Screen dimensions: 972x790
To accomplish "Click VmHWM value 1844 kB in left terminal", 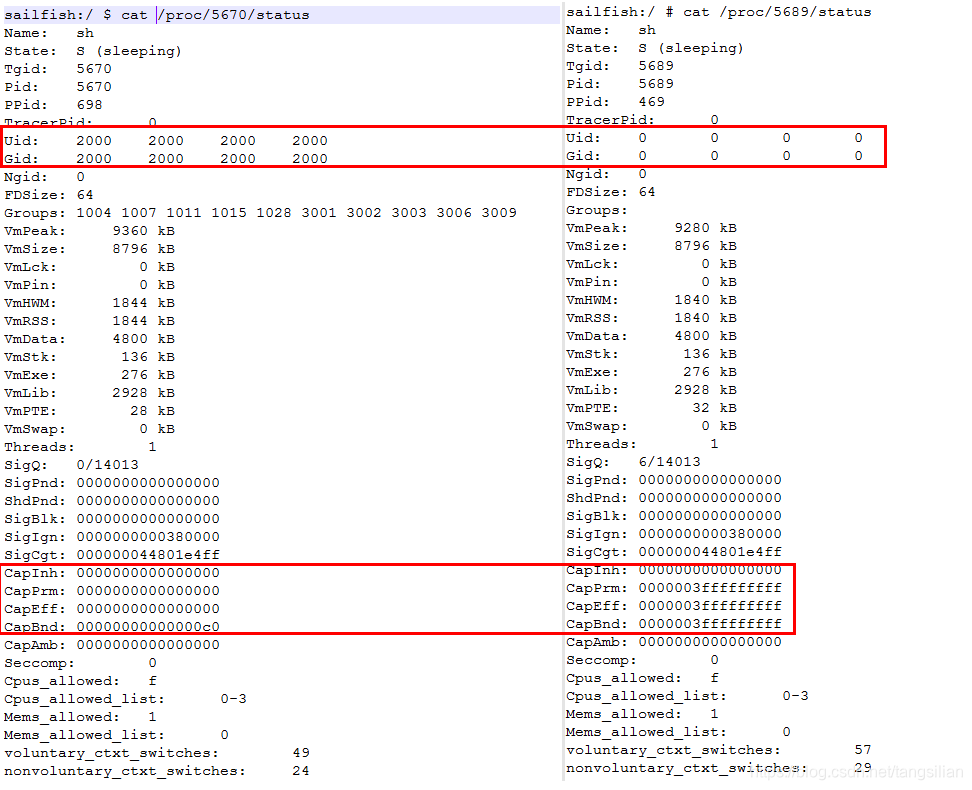I will [x=144, y=303].
